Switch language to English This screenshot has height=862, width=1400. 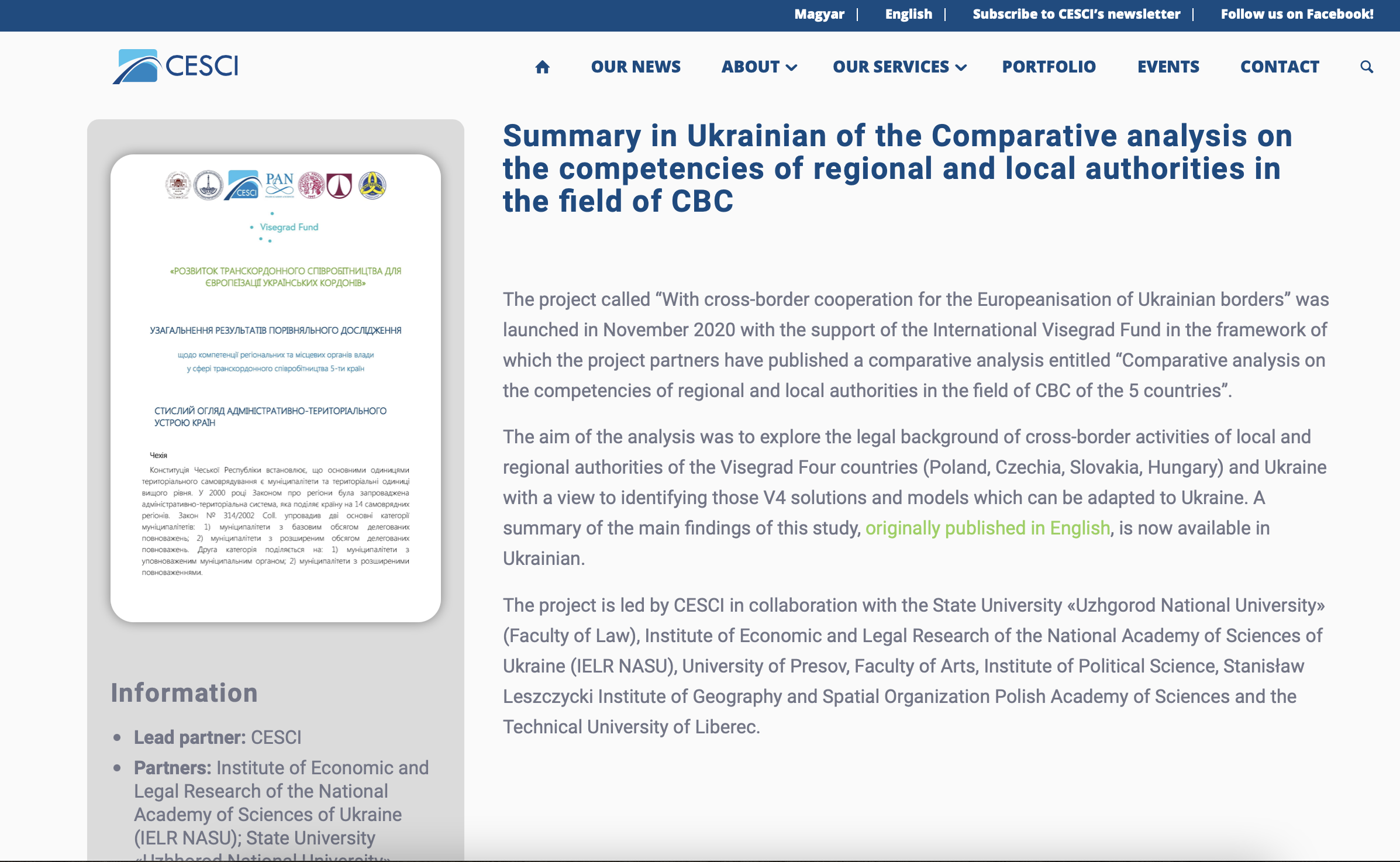908,14
